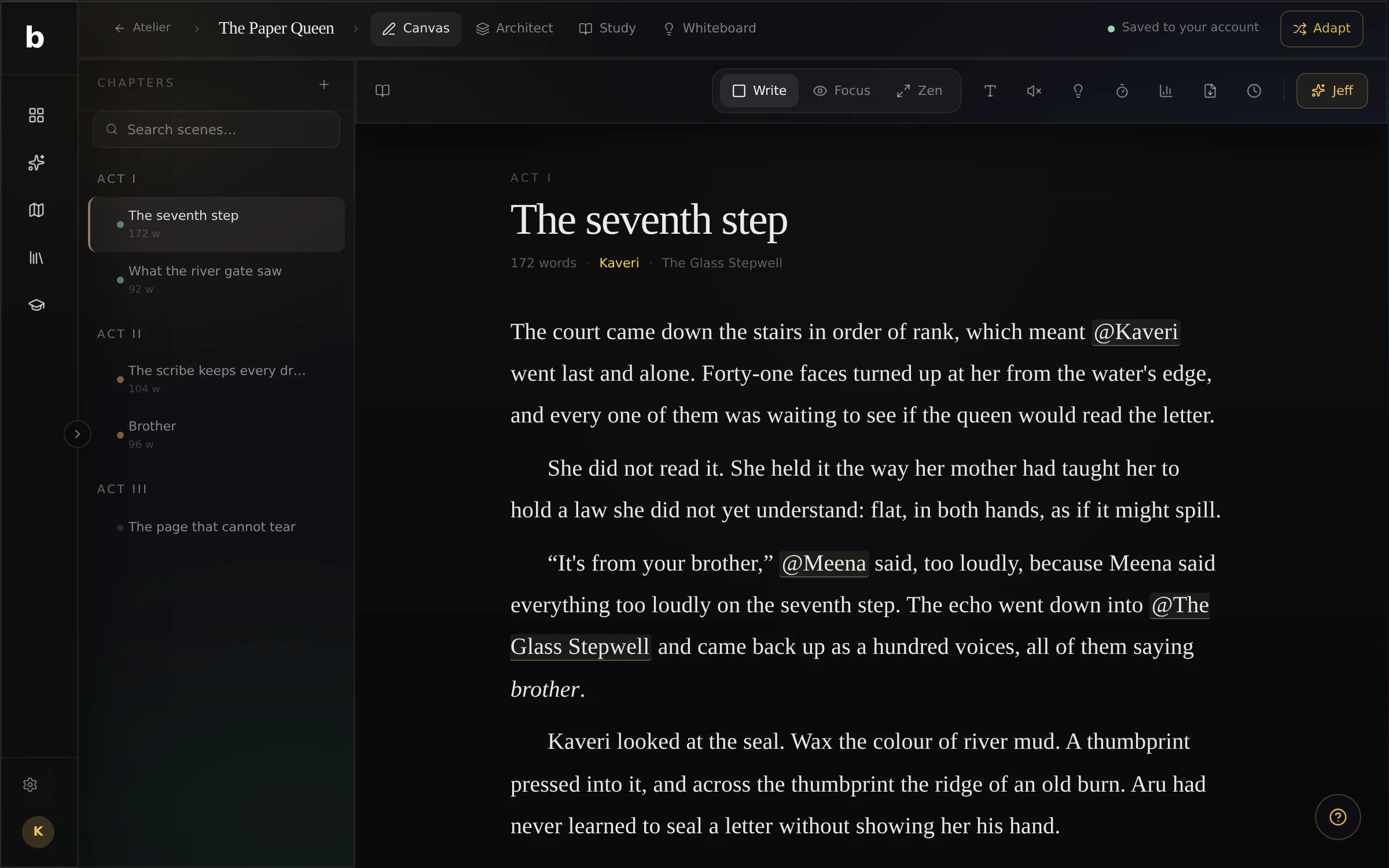Open the Architect tab
This screenshot has height=868, width=1389.
[515, 28]
